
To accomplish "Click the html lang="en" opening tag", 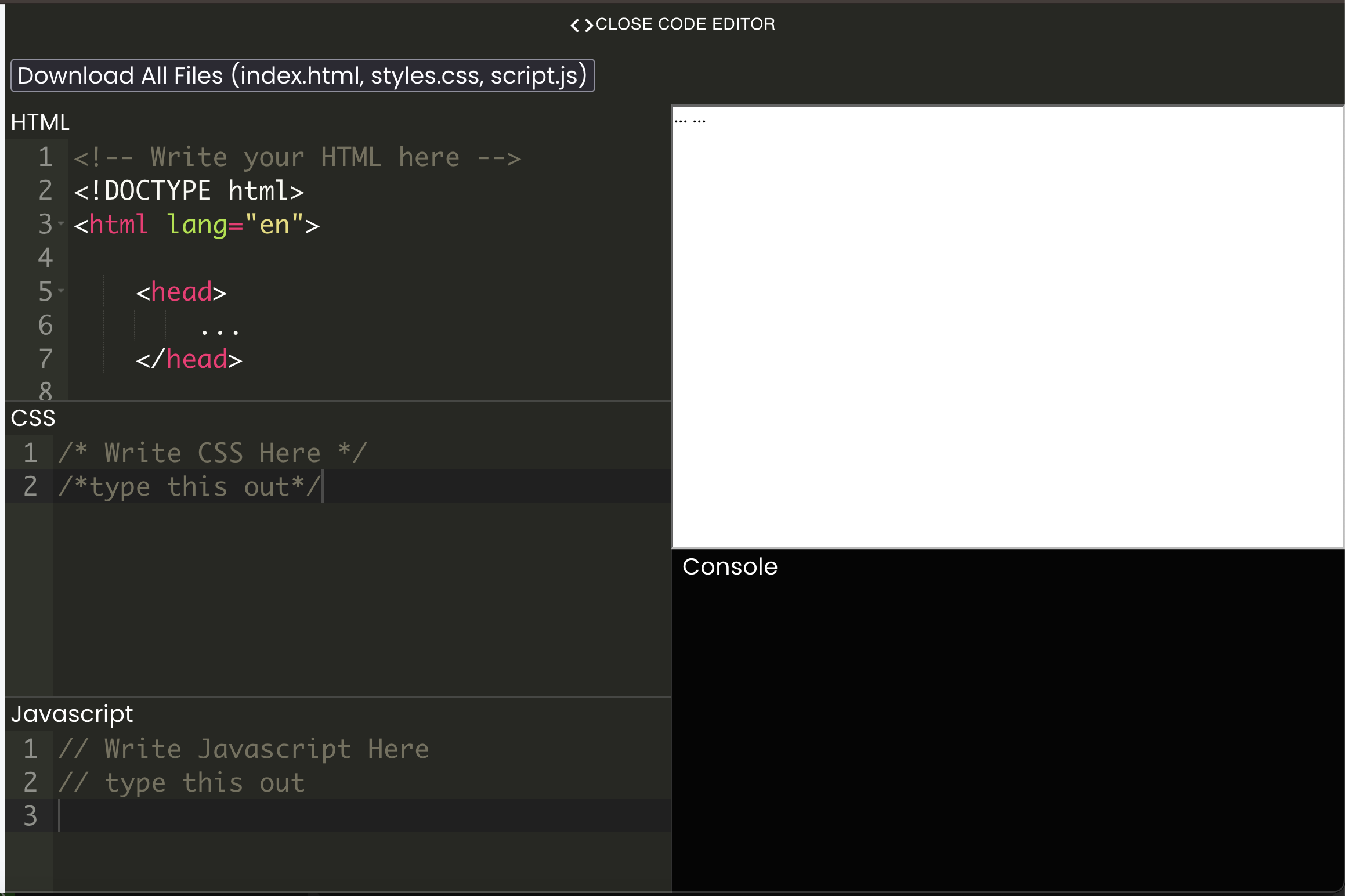I will coord(197,225).
